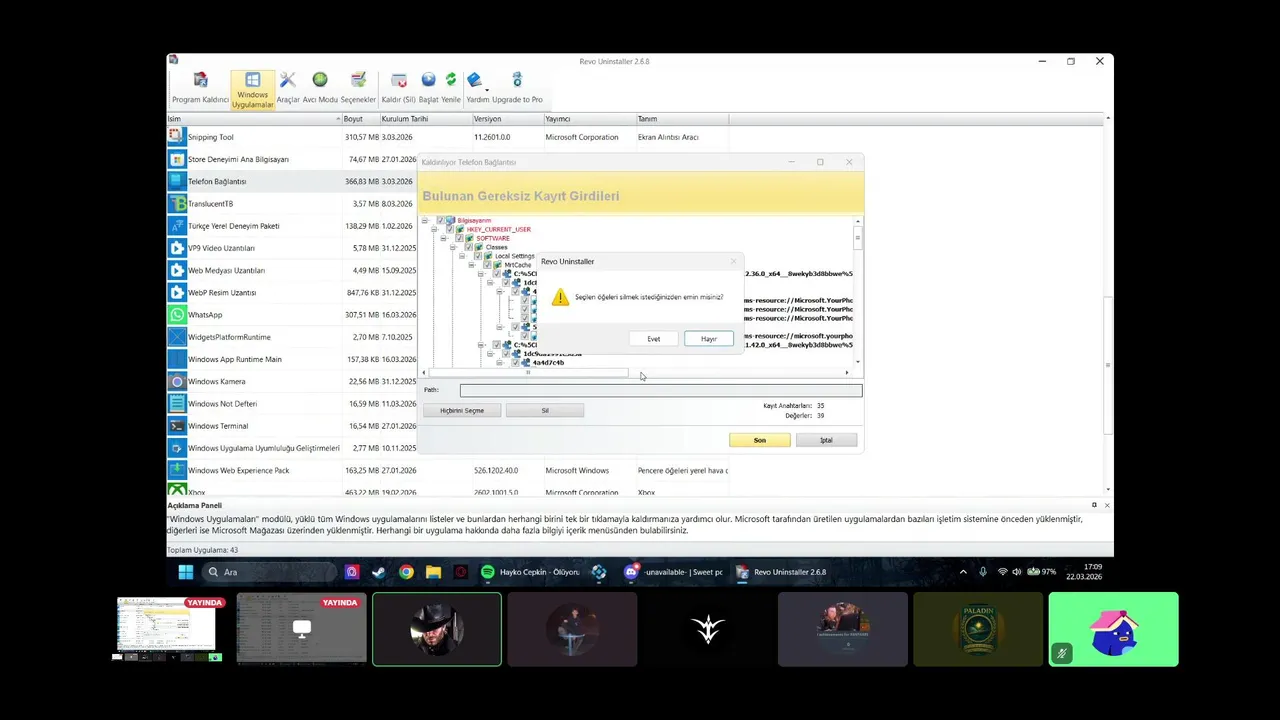Click the Path text field
Screen dimensions: 1280x720
(x=661, y=390)
